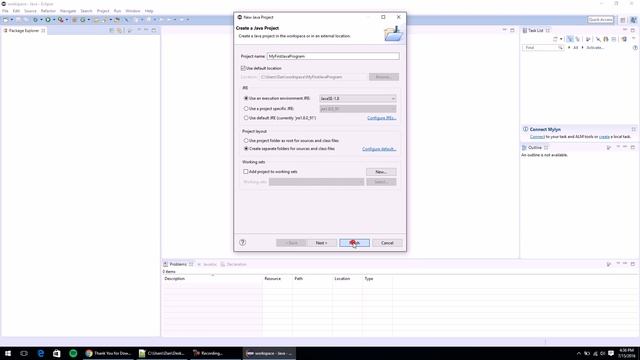Open the Working sets combo box
The width and height of the screenshot is (640, 360).
point(316,182)
